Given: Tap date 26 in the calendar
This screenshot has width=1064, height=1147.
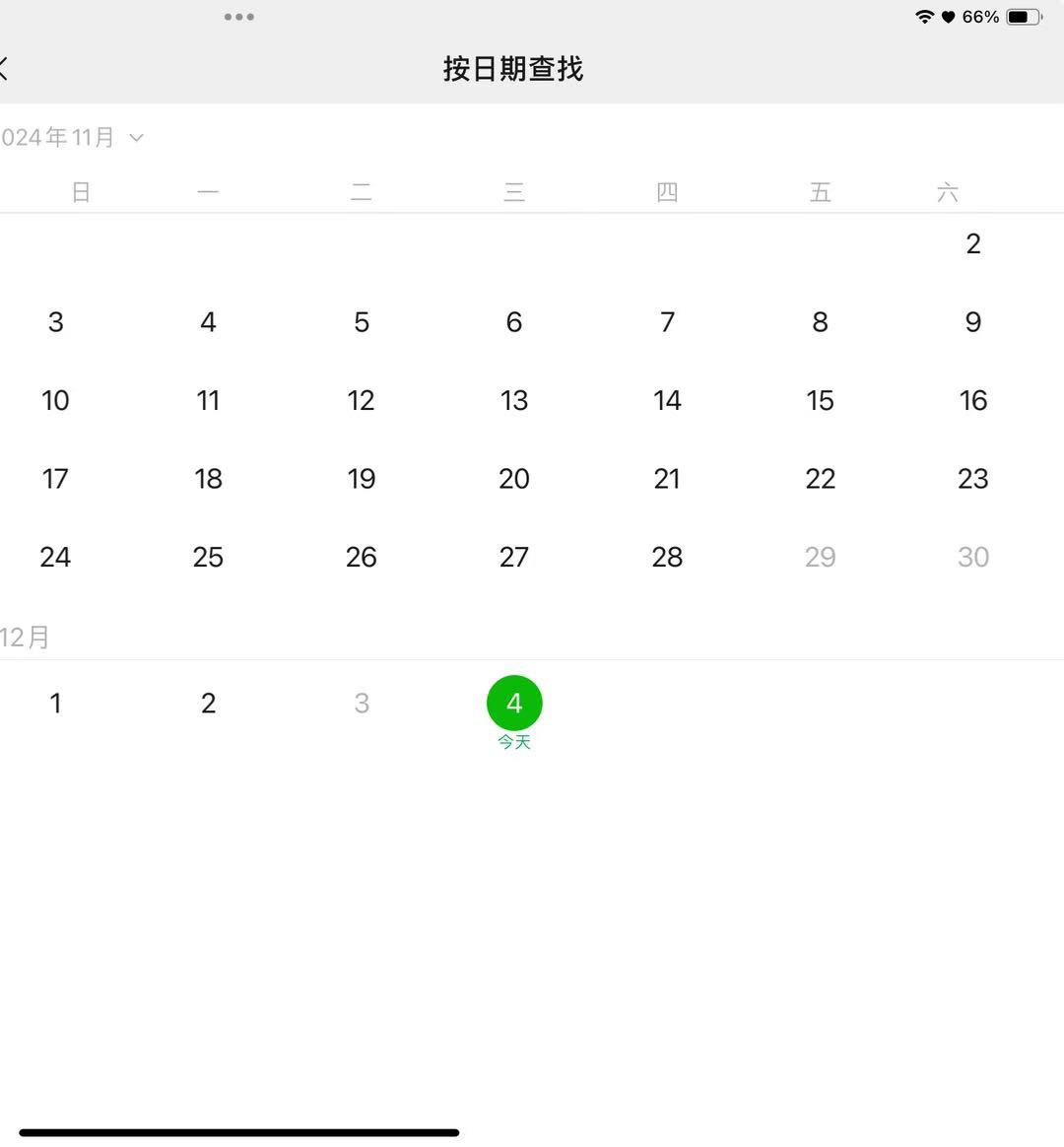Looking at the screenshot, I should tap(362, 557).
